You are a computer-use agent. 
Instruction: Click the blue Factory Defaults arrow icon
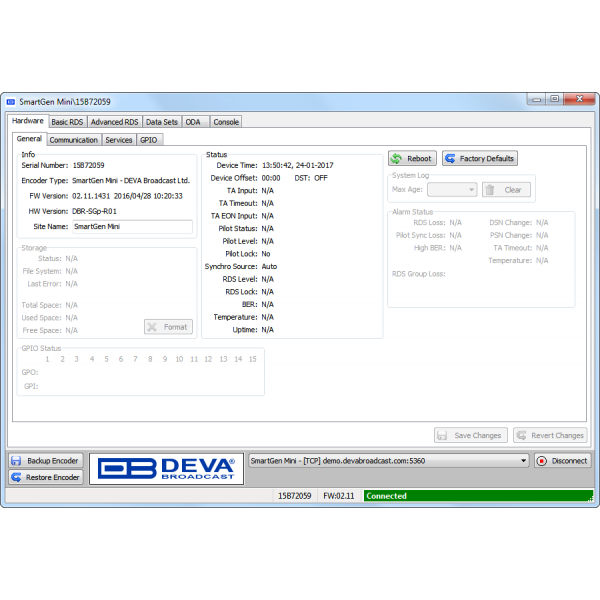pos(450,158)
